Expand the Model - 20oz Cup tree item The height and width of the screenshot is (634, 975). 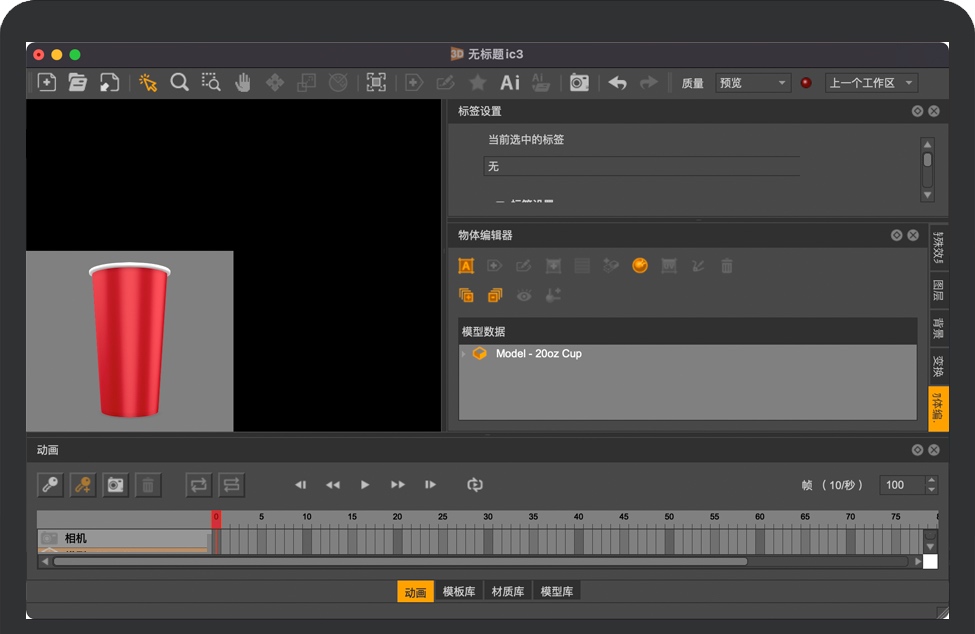coord(463,354)
